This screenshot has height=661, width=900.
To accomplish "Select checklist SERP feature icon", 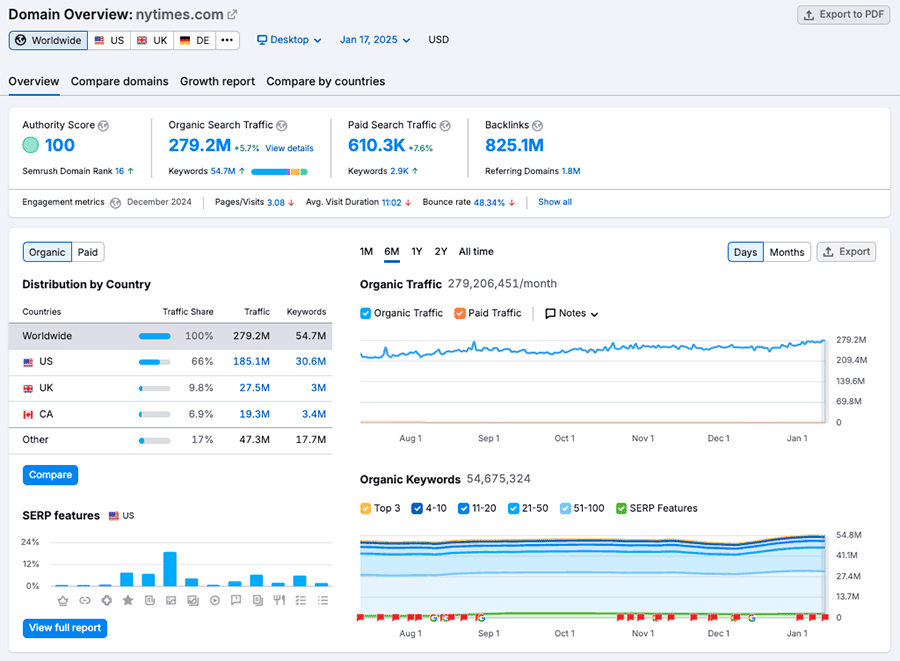I will pos(301,600).
